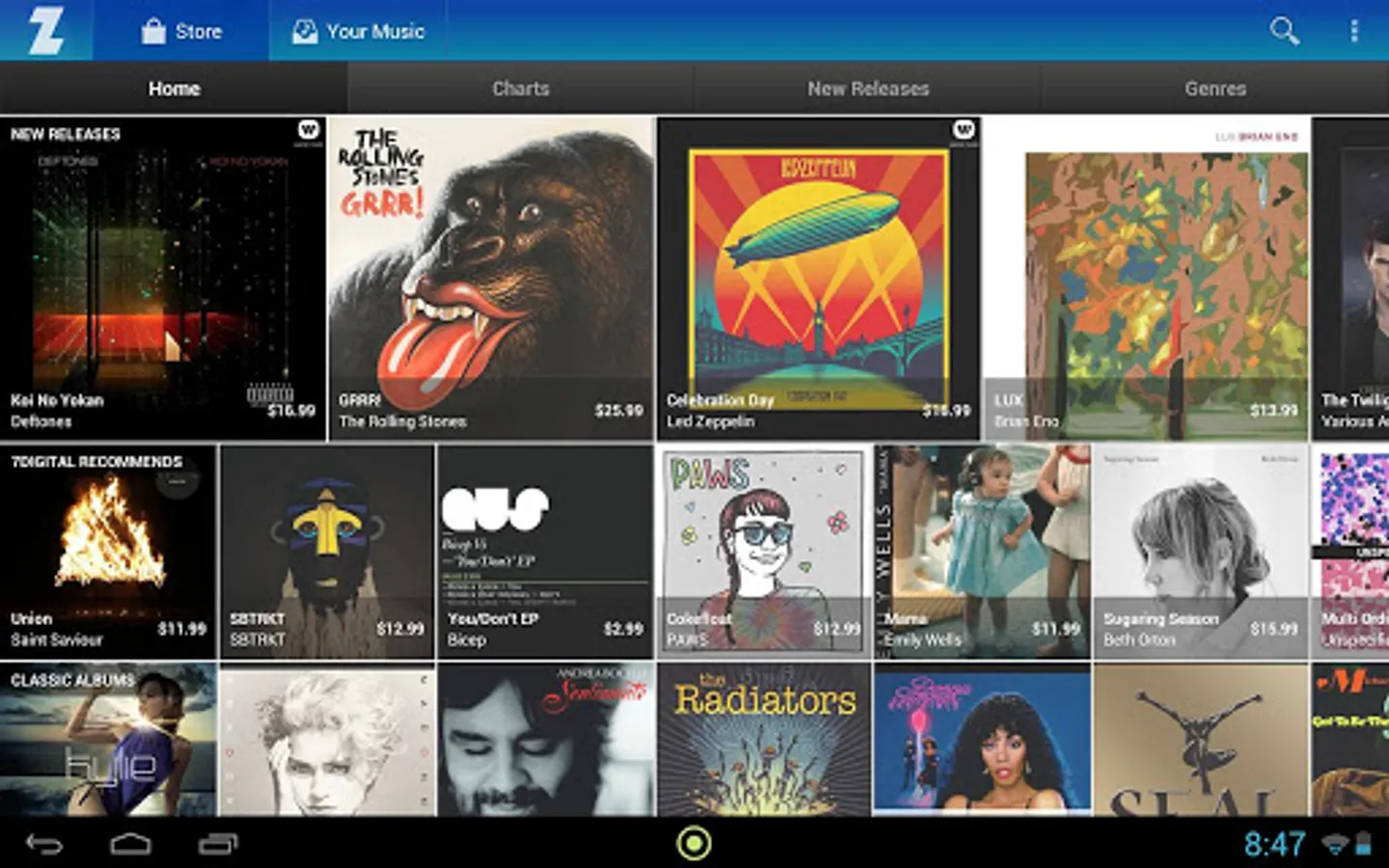Tap the battery status icon
Image resolution: width=1389 pixels, height=868 pixels.
(1363, 845)
